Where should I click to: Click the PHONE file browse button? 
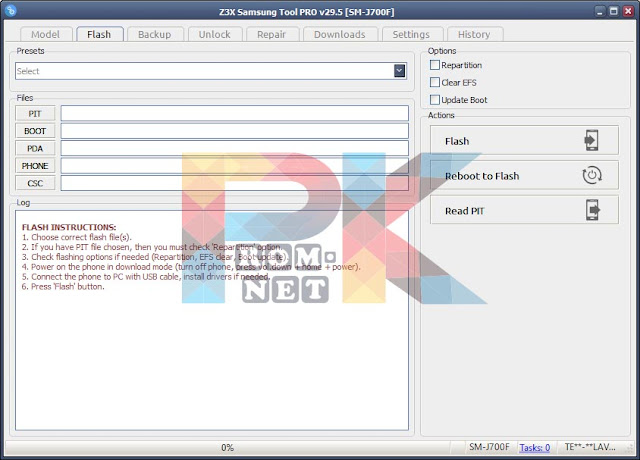[35, 166]
